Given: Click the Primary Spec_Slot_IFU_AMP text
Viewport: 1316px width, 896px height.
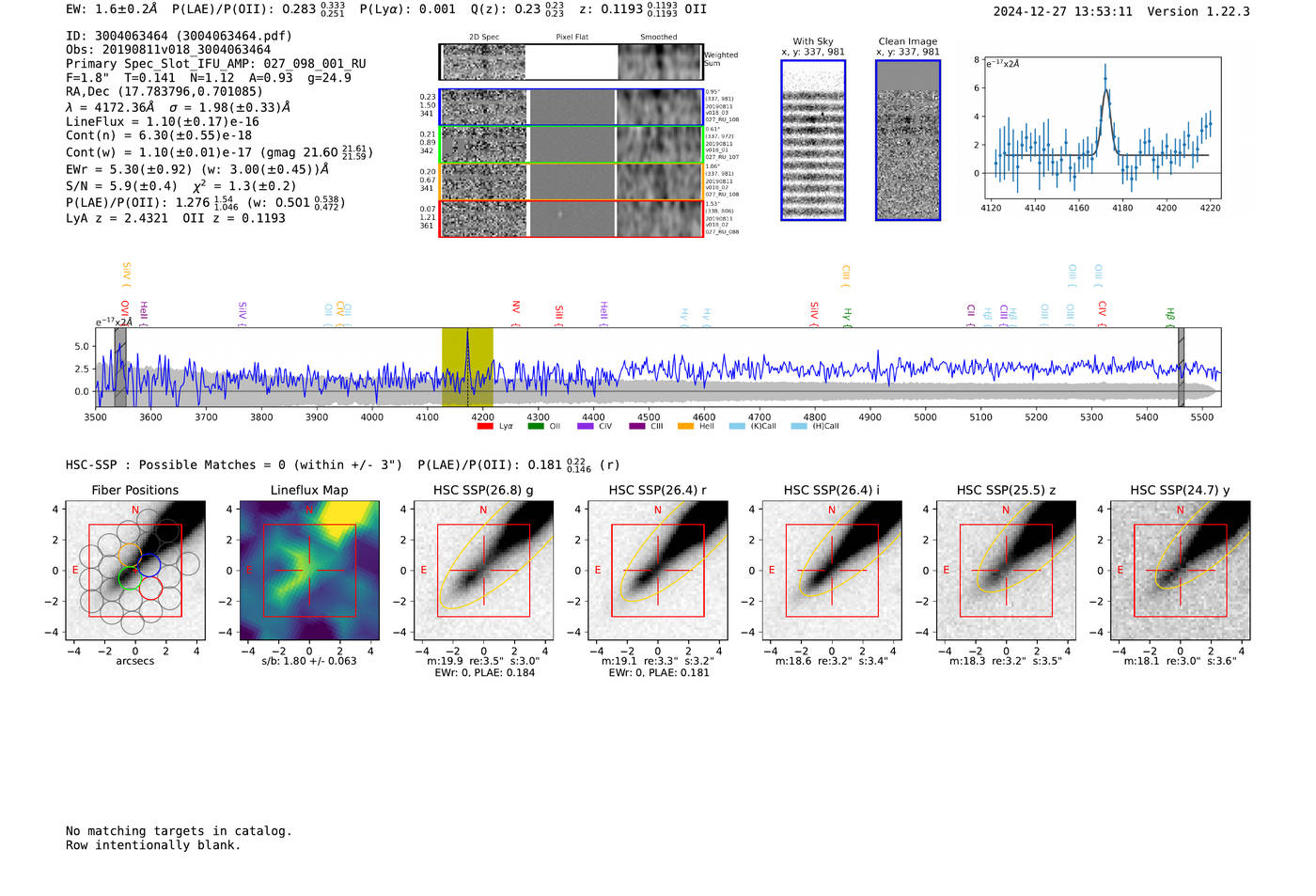Looking at the screenshot, I should (x=216, y=64).
